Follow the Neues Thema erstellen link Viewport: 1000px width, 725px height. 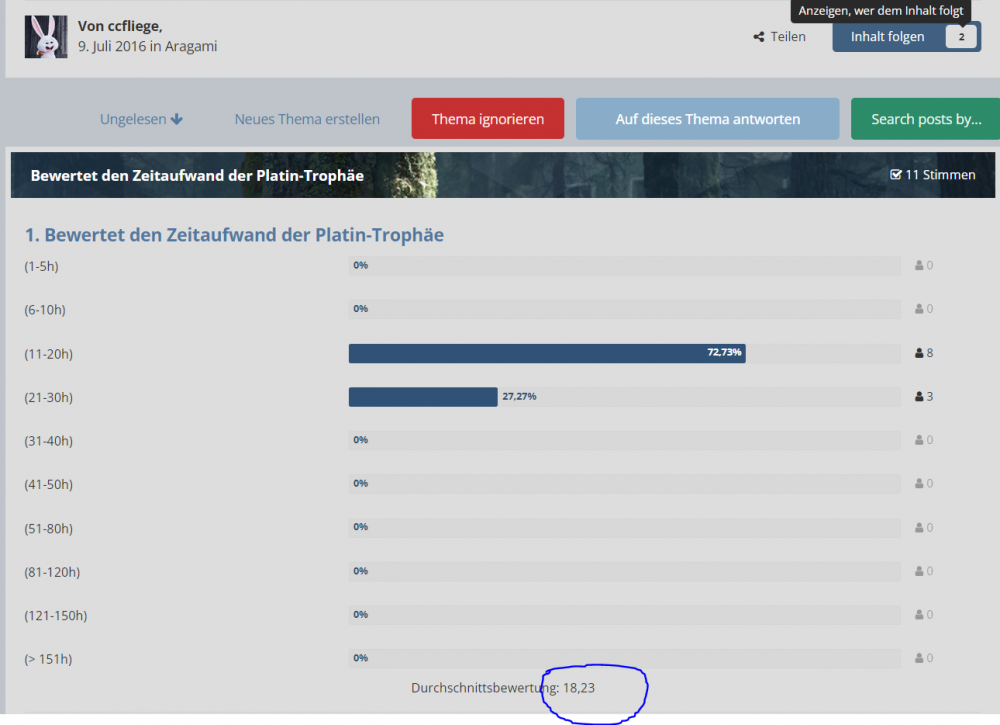(307, 119)
